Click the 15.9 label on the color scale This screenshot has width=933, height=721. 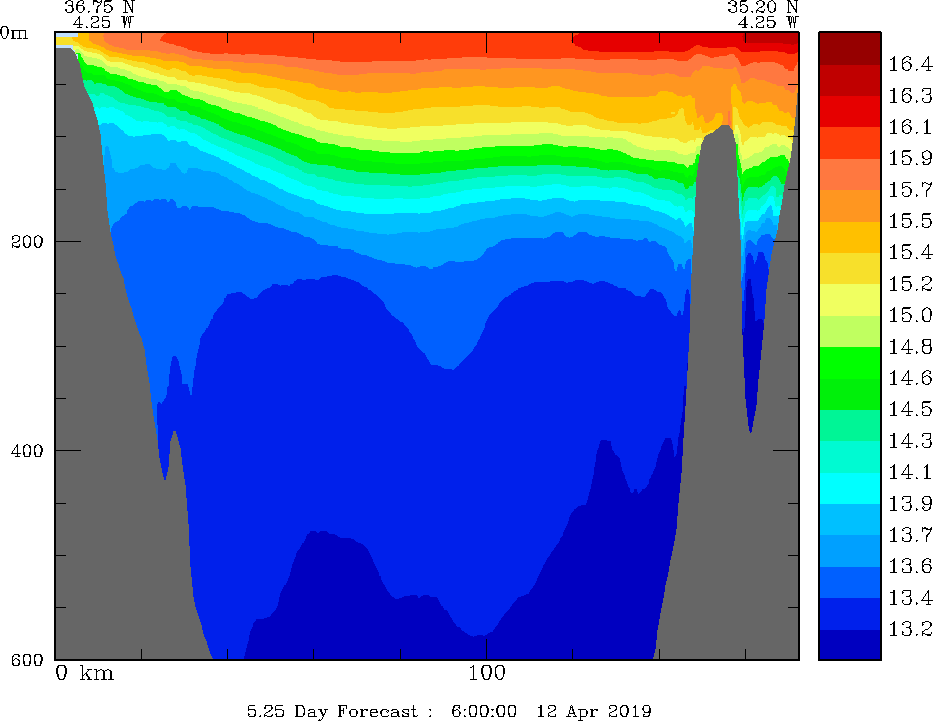(x=910, y=158)
